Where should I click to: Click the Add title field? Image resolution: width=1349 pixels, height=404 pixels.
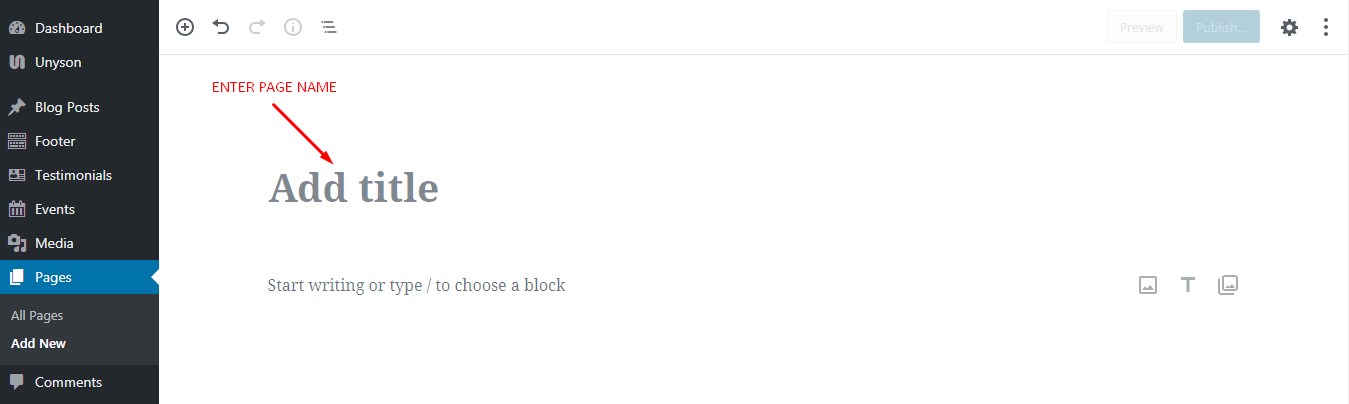tap(354, 188)
